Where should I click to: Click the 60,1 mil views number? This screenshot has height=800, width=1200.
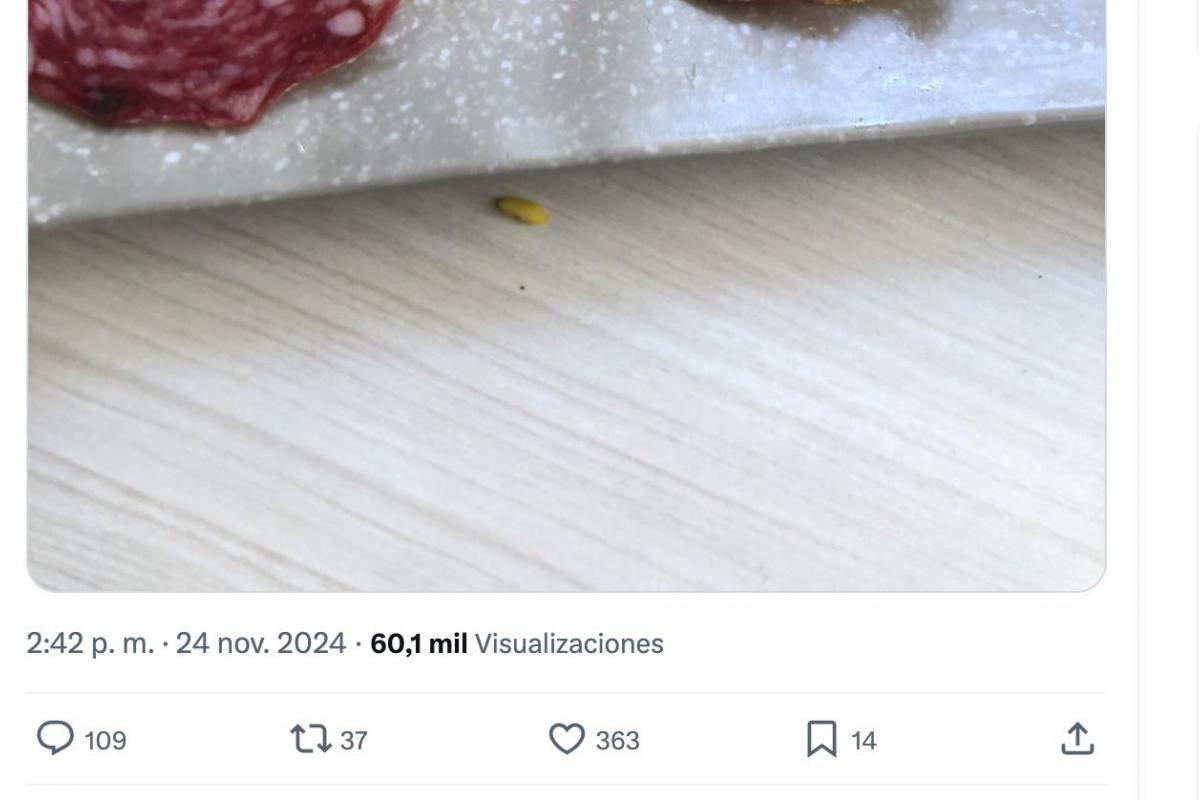tap(419, 644)
